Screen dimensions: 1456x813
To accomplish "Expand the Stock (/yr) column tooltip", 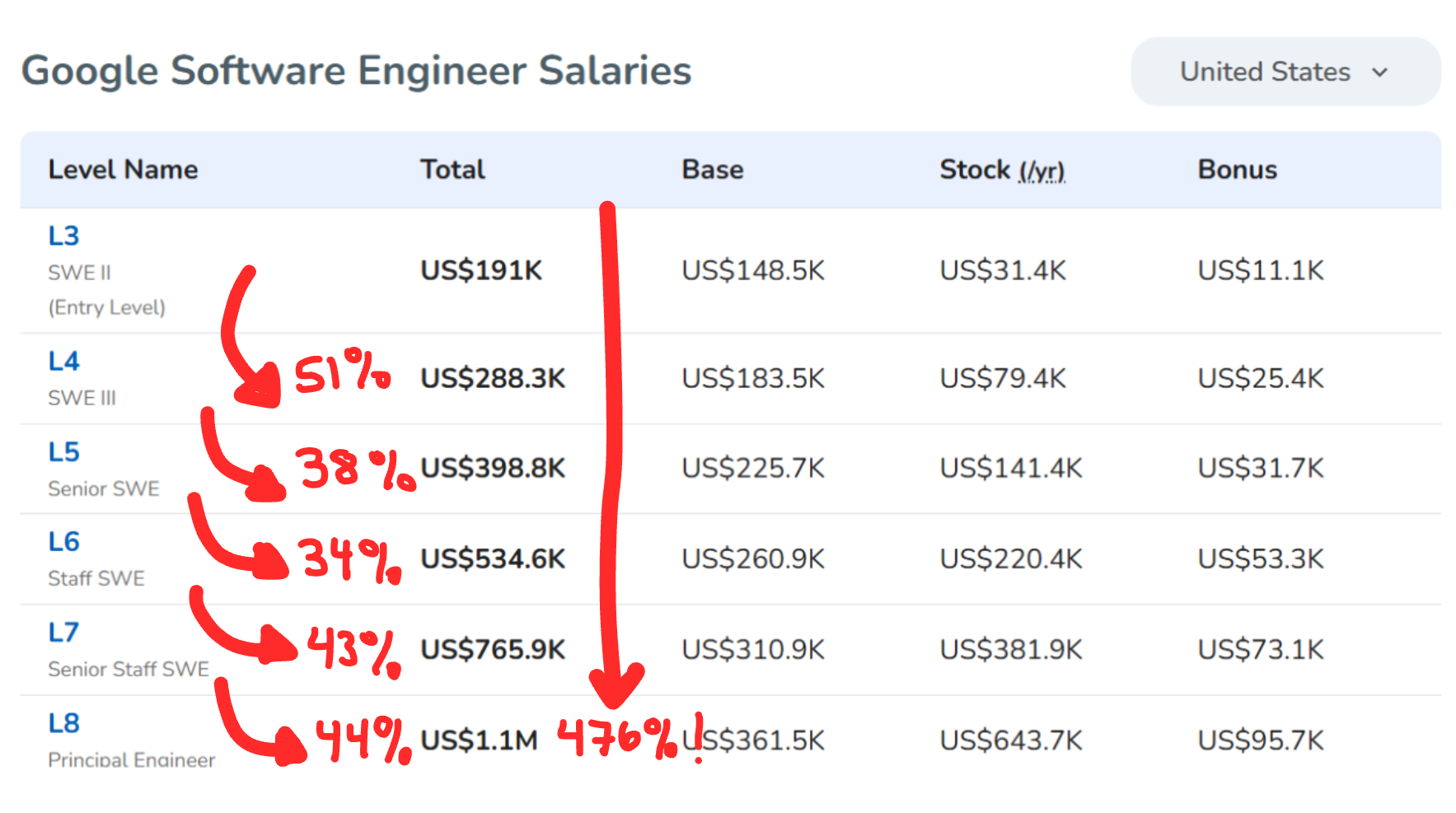I will (x=1040, y=171).
